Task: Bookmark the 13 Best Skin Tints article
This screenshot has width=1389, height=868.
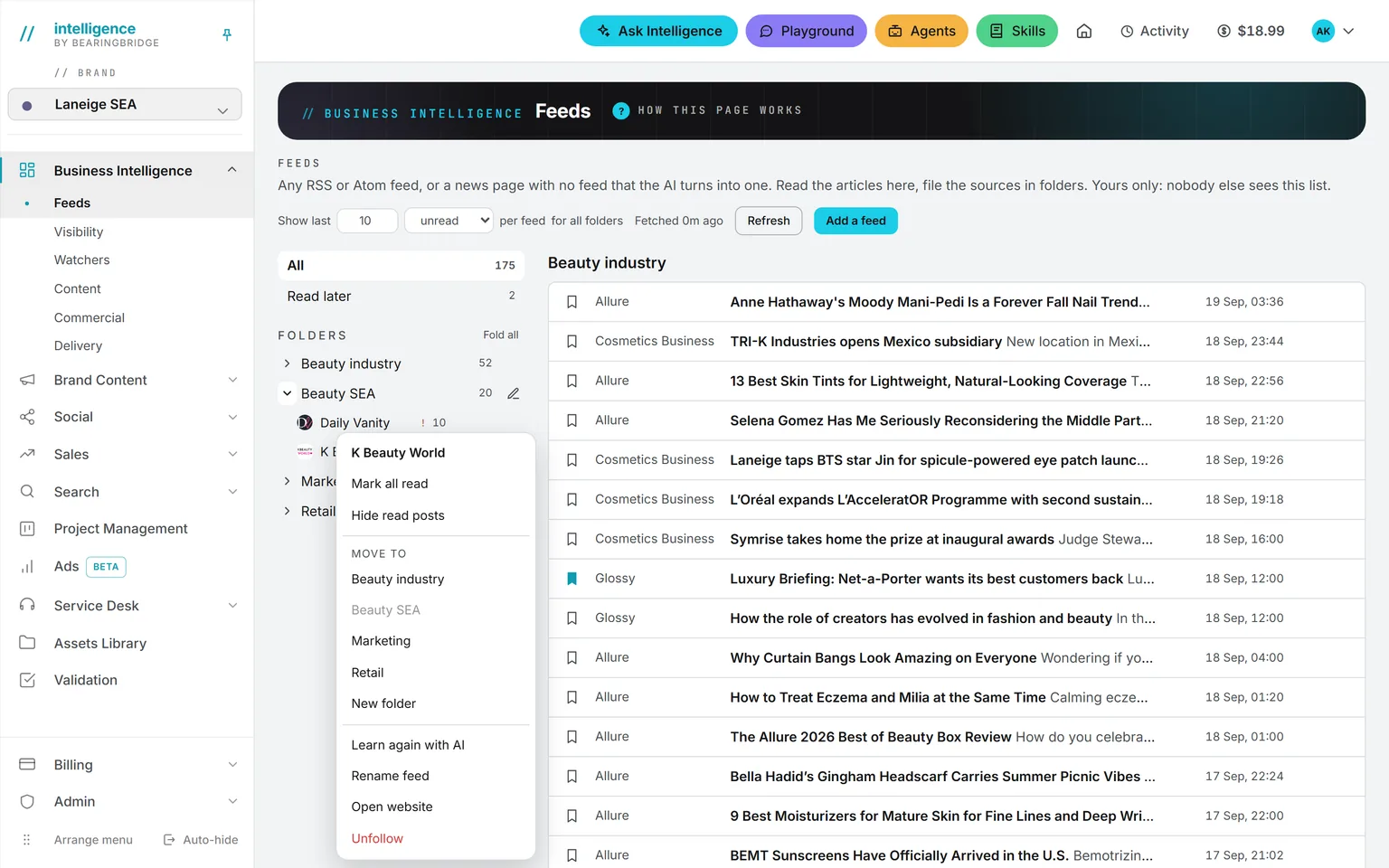Action: coord(572,382)
